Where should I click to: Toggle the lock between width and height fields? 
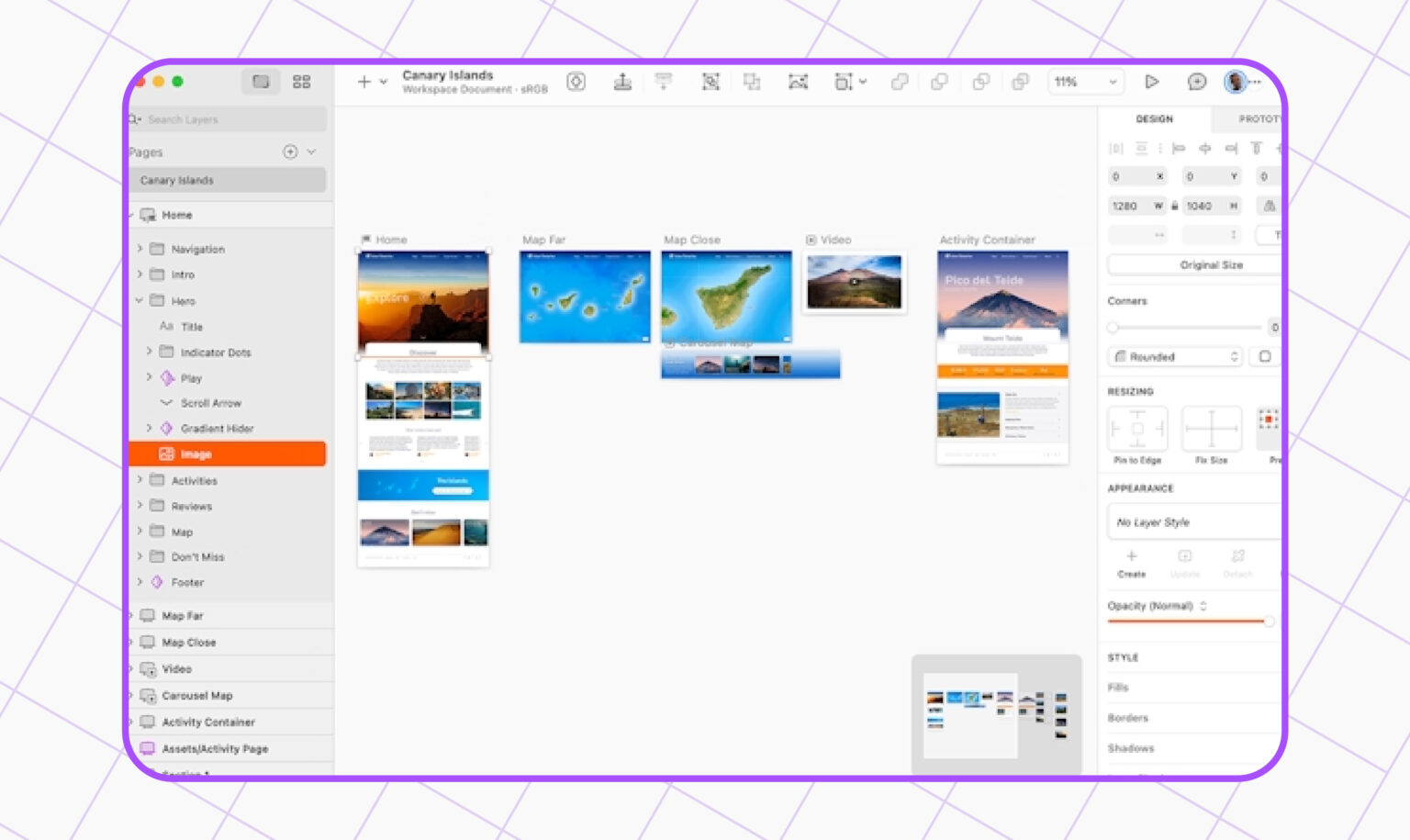[x=1175, y=207]
